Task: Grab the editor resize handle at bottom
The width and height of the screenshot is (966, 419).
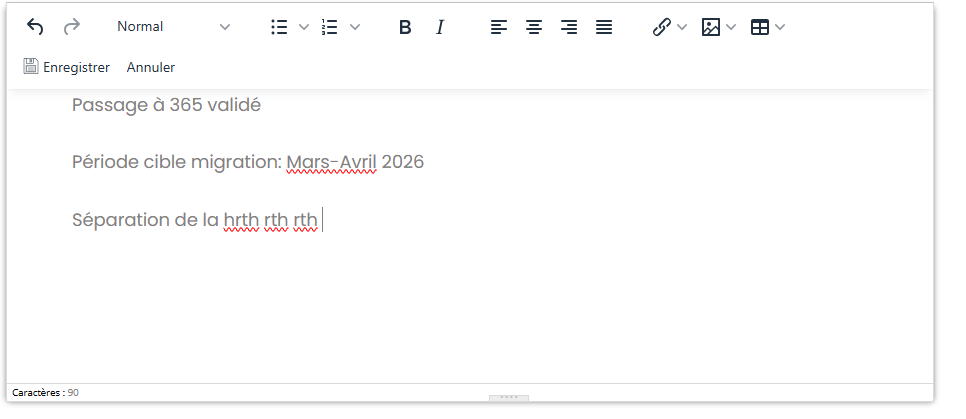Action: (x=508, y=398)
